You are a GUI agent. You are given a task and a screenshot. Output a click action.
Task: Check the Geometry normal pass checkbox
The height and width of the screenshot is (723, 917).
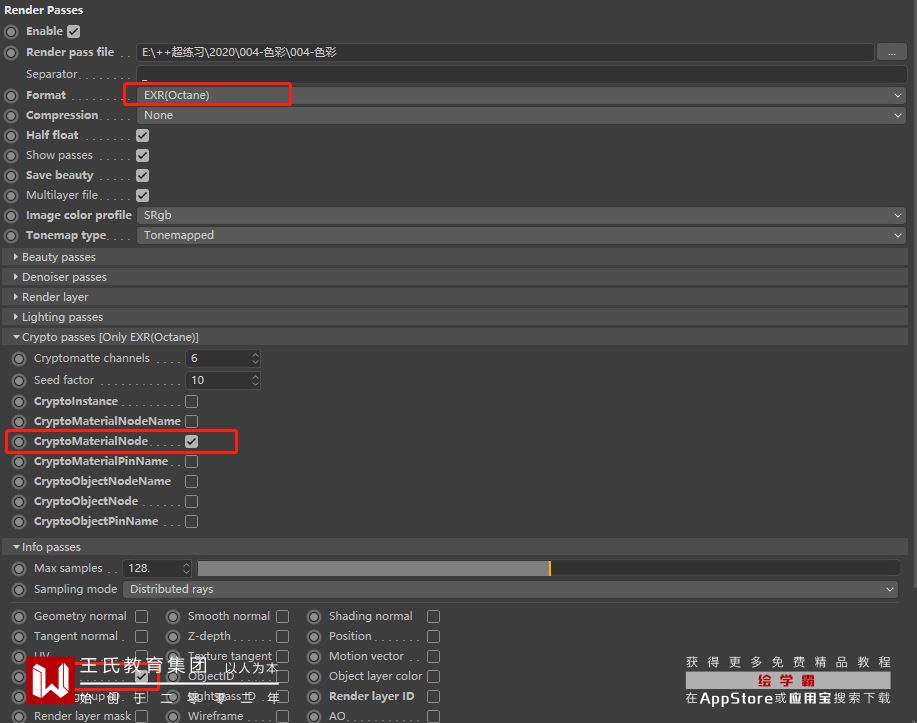[142, 617]
